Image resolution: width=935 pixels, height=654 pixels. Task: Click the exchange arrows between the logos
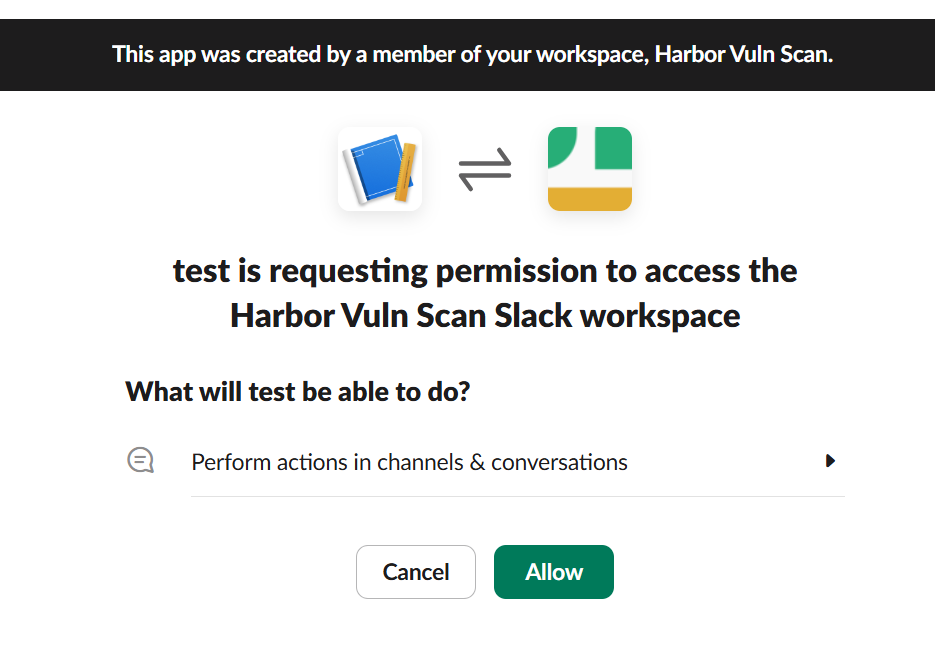(x=485, y=169)
